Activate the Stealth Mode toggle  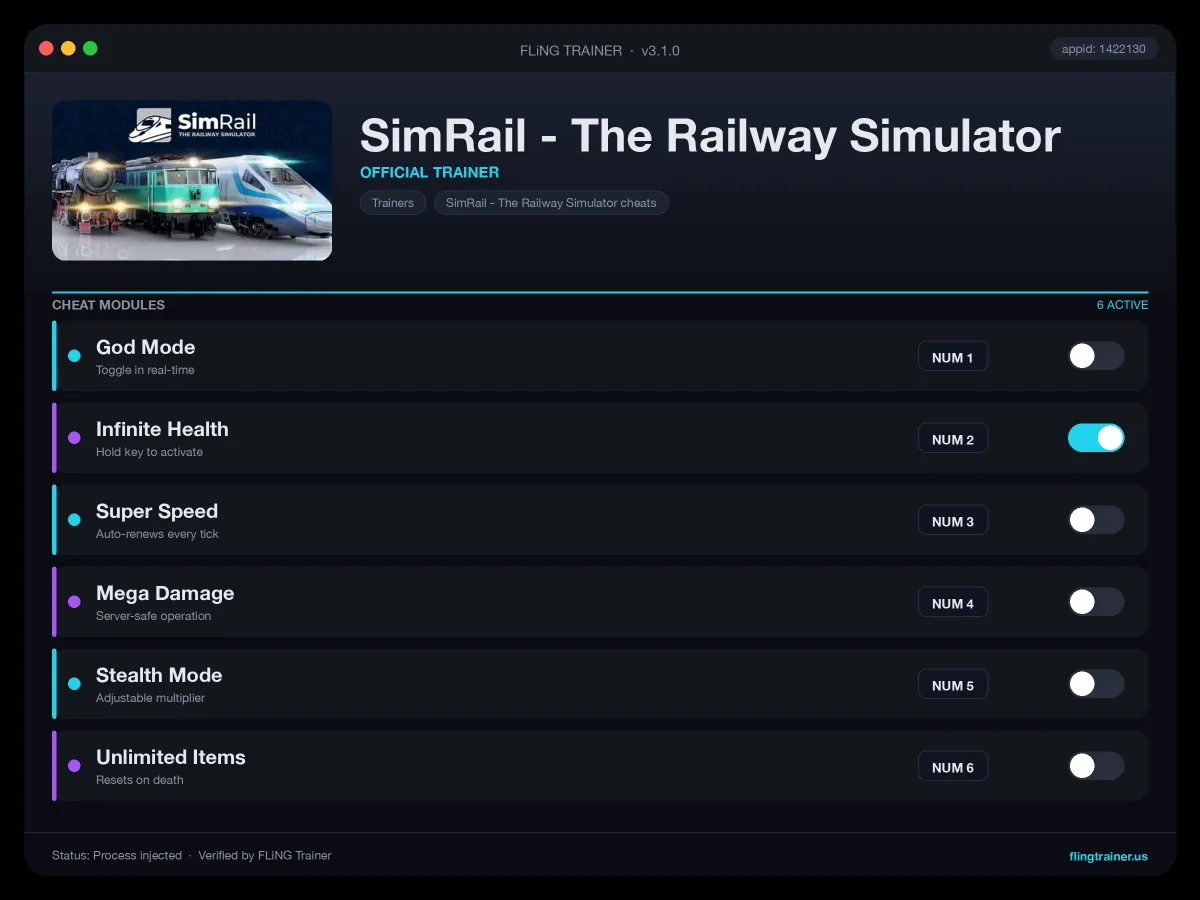click(x=1096, y=684)
